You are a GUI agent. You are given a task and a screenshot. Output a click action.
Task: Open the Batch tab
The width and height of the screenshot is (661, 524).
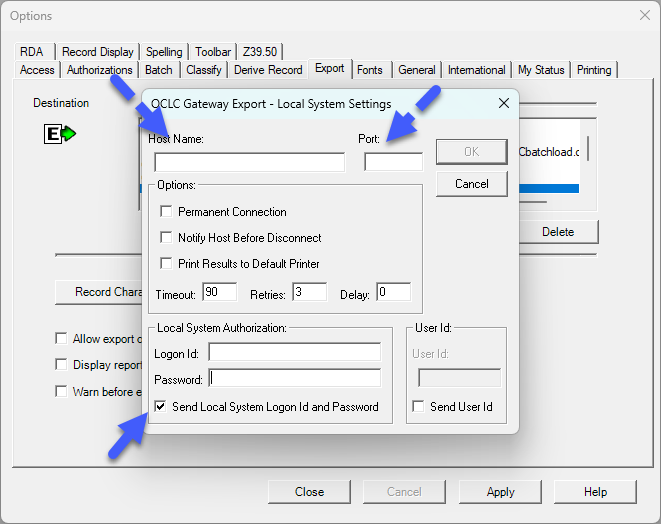pos(159,70)
